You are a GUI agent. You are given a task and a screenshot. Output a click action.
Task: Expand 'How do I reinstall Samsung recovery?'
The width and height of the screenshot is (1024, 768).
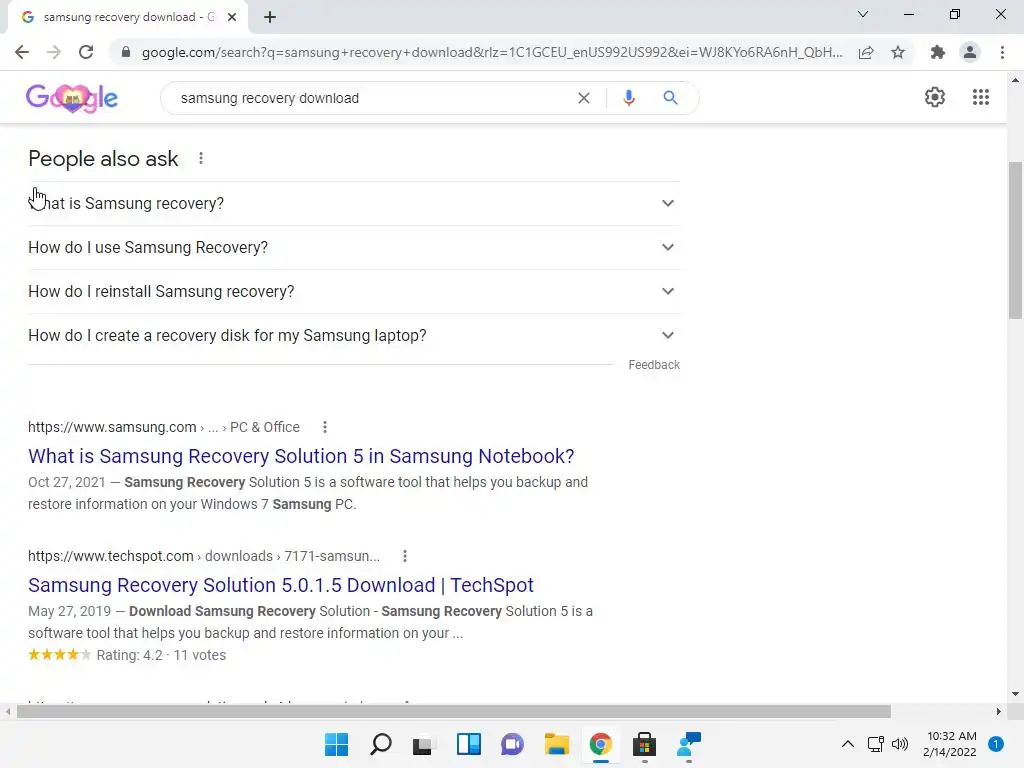[x=354, y=291]
